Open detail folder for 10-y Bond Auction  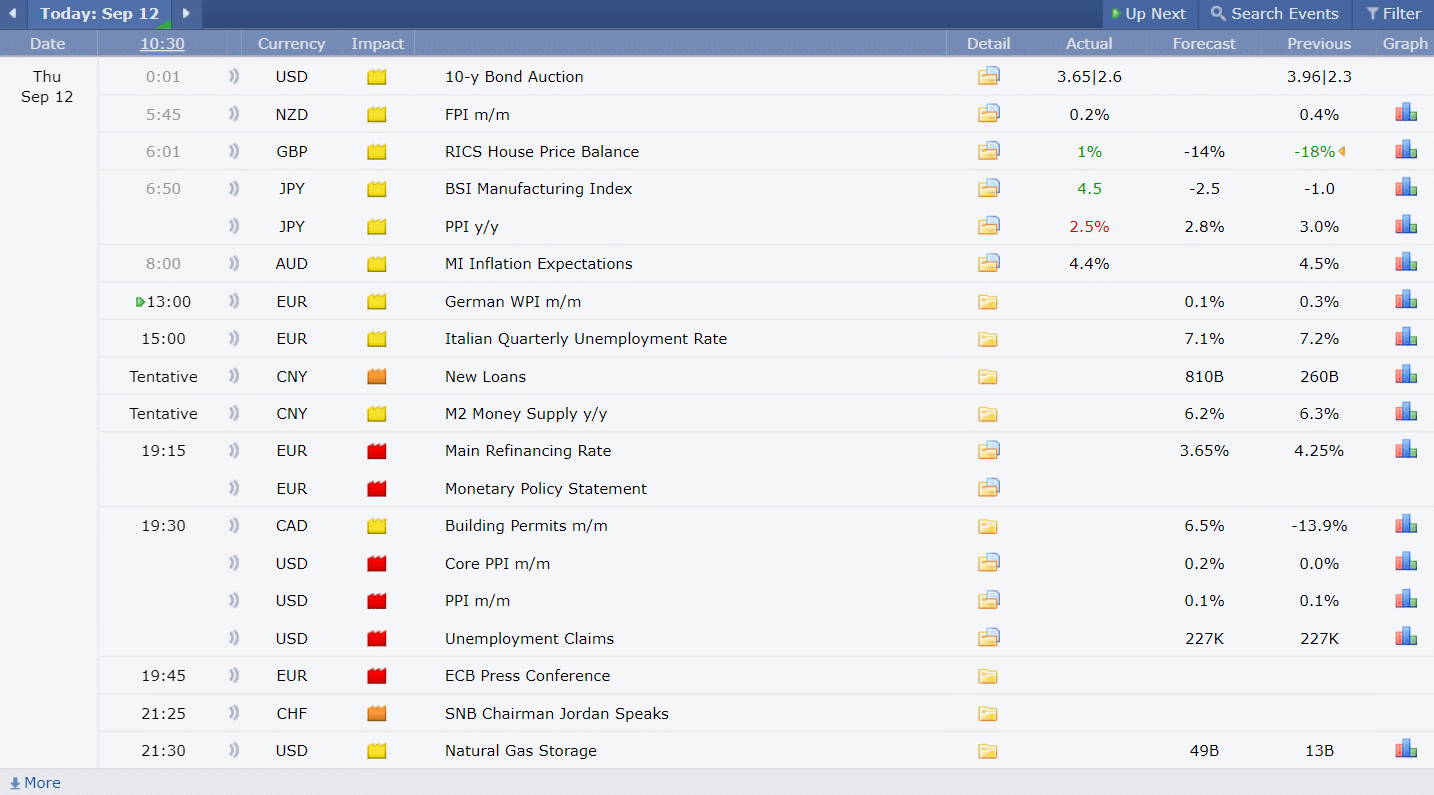click(x=989, y=76)
